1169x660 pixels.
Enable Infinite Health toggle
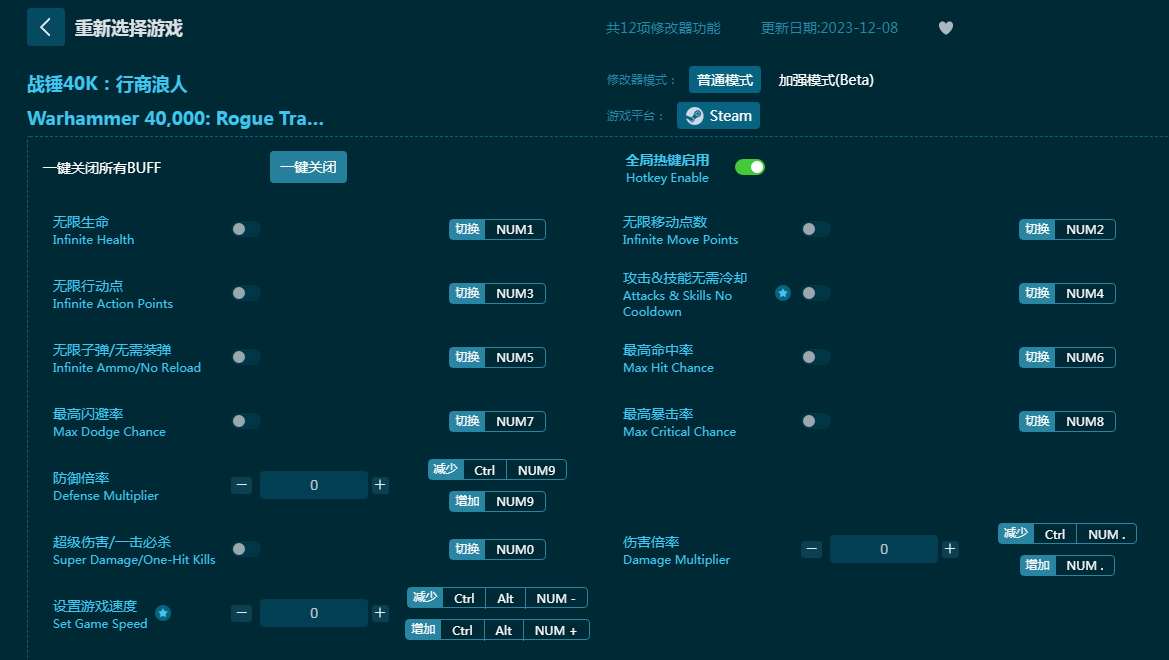point(246,229)
